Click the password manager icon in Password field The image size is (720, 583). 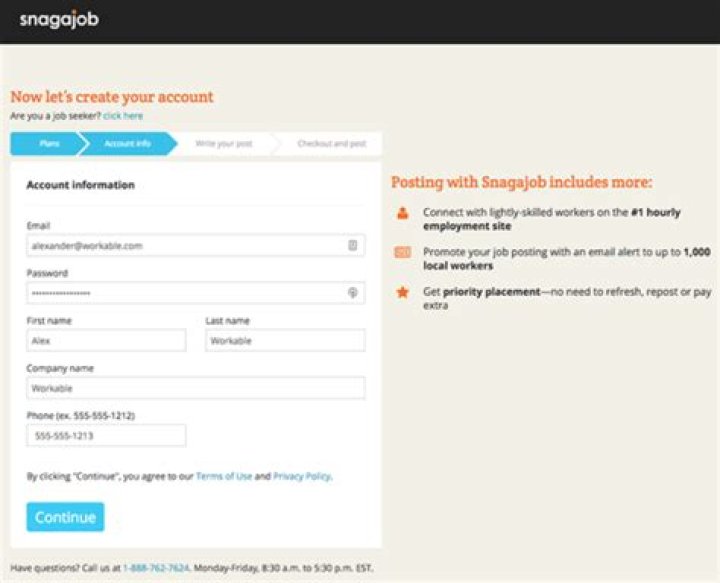coord(352,293)
